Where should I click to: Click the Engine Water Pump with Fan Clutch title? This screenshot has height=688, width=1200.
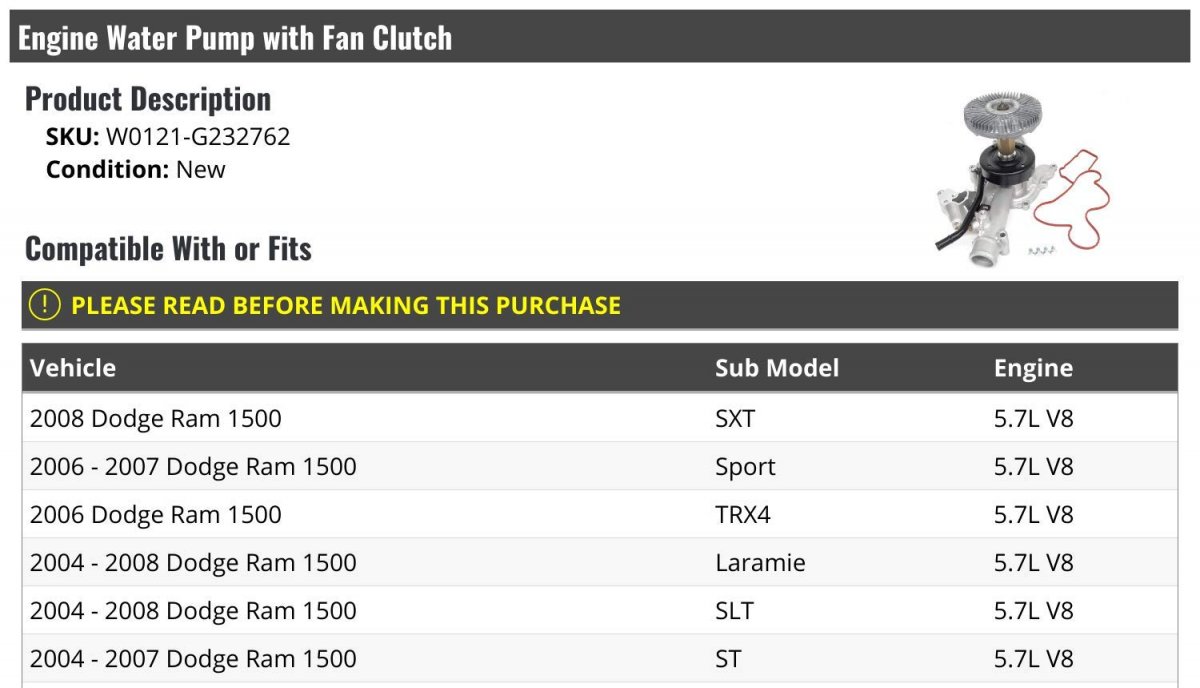tap(235, 38)
